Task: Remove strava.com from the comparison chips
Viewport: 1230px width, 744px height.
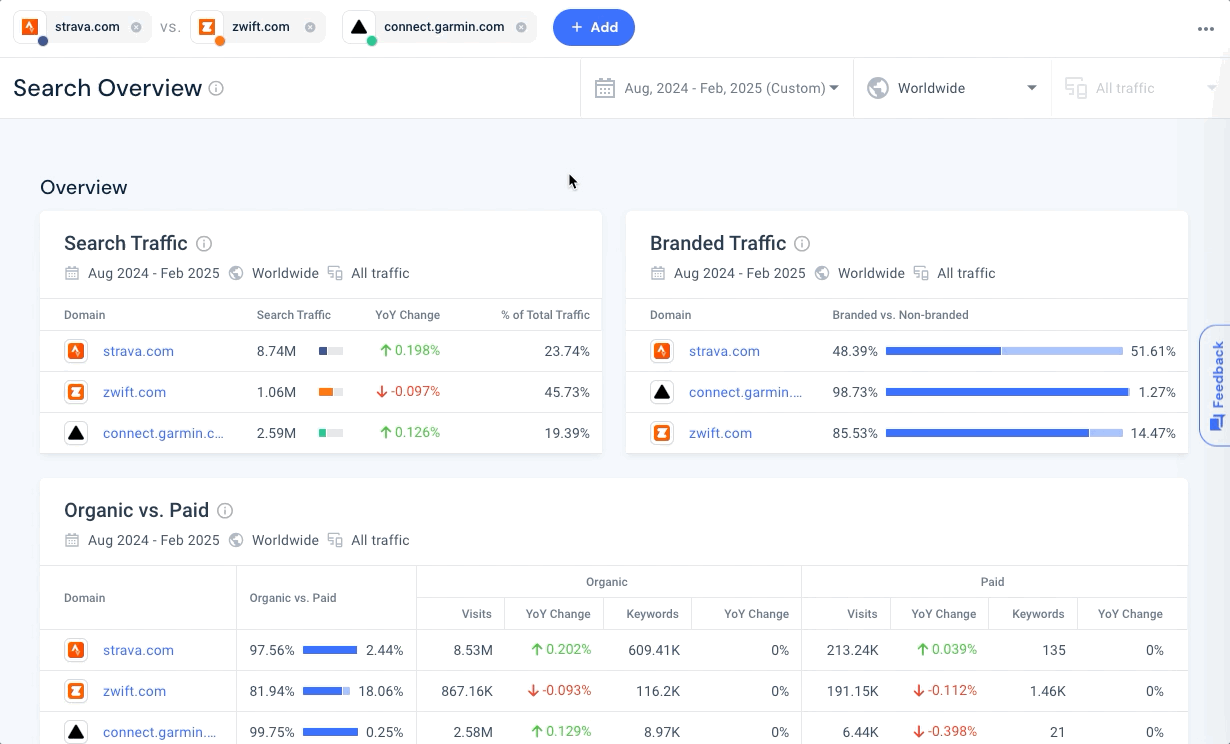Action: 136,27
